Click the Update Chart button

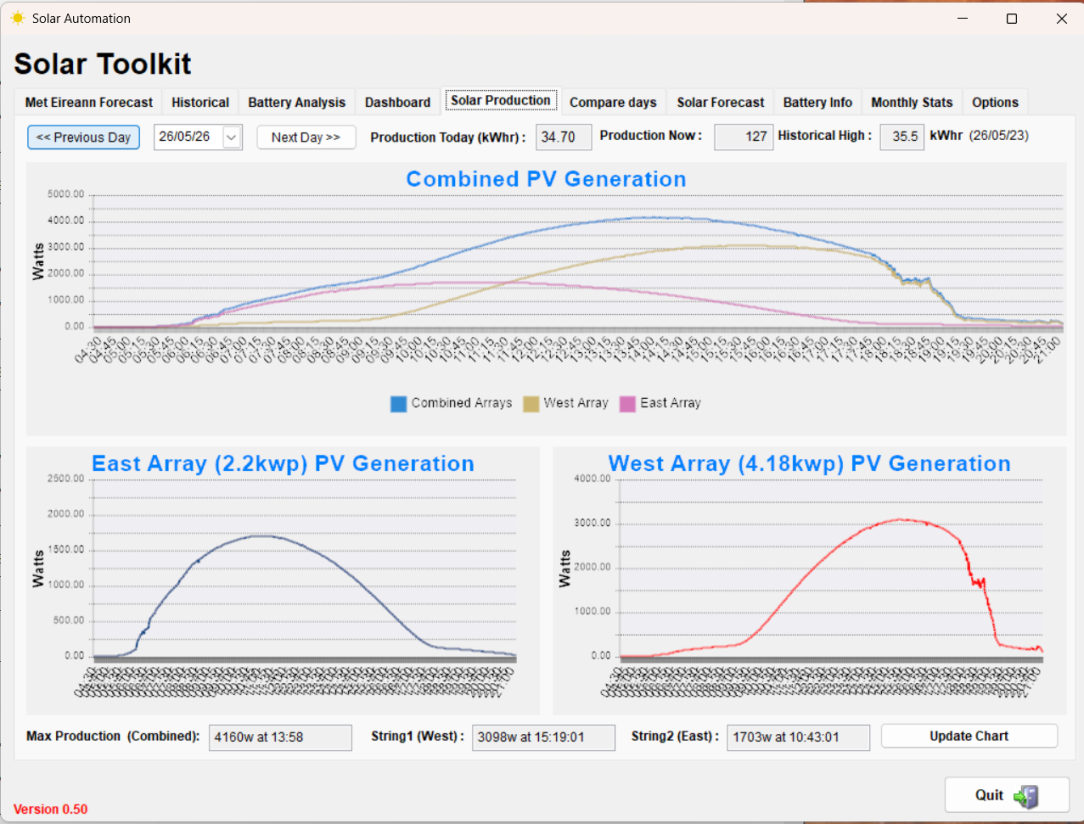click(969, 736)
